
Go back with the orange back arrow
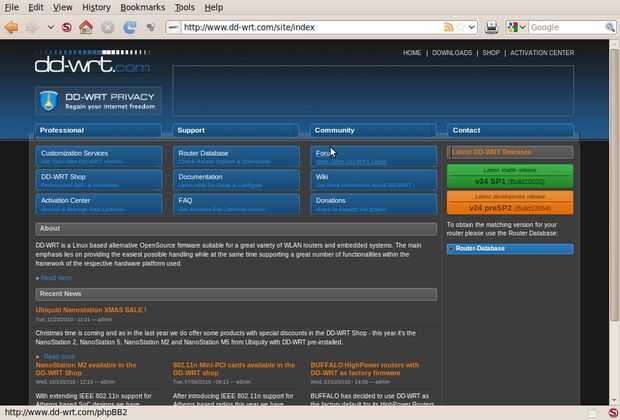click(x=11, y=27)
